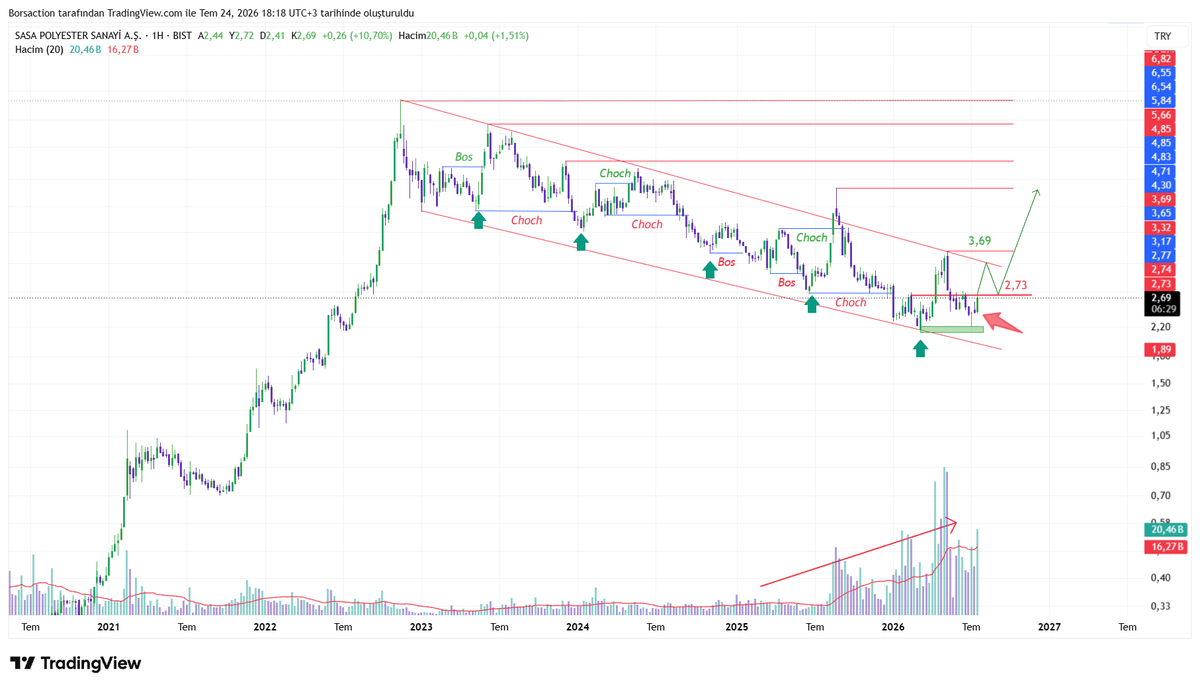
Task: Click the 0,40 price scale value
Action: (1161, 578)
